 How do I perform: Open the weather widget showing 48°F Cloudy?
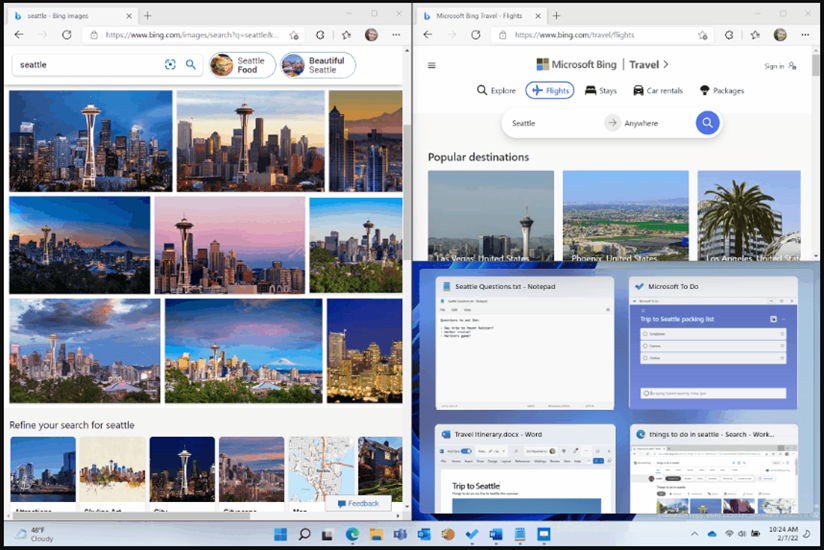pyautogui.click(x=35, y=534)
